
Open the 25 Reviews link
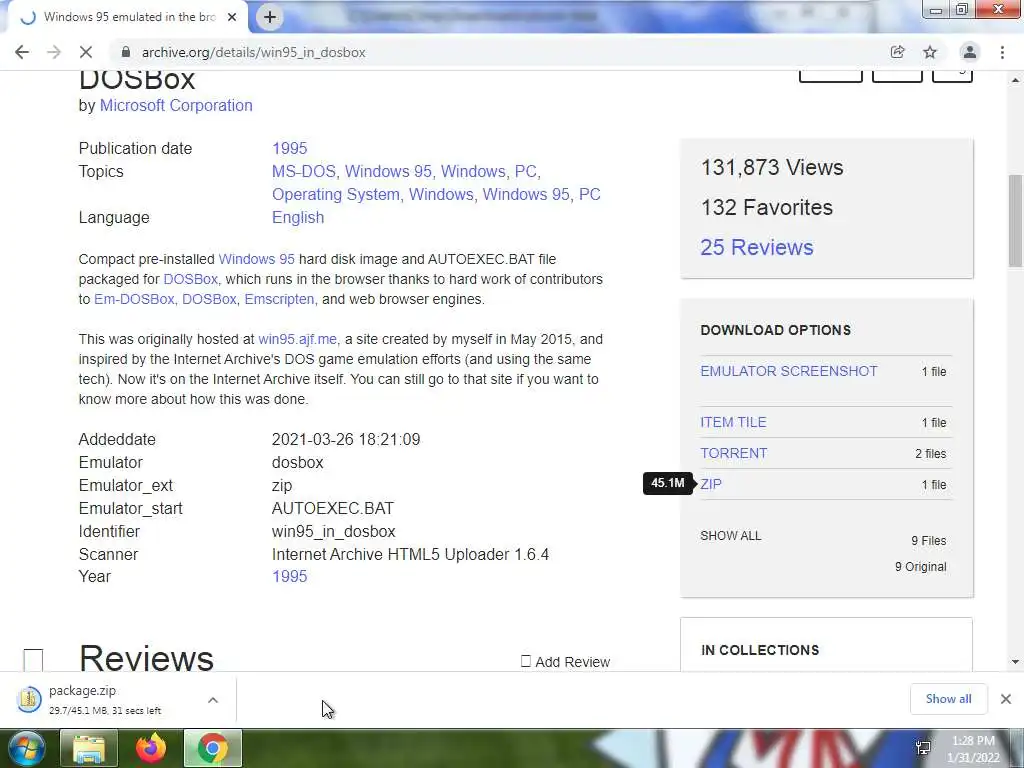(x=757, y=248)
